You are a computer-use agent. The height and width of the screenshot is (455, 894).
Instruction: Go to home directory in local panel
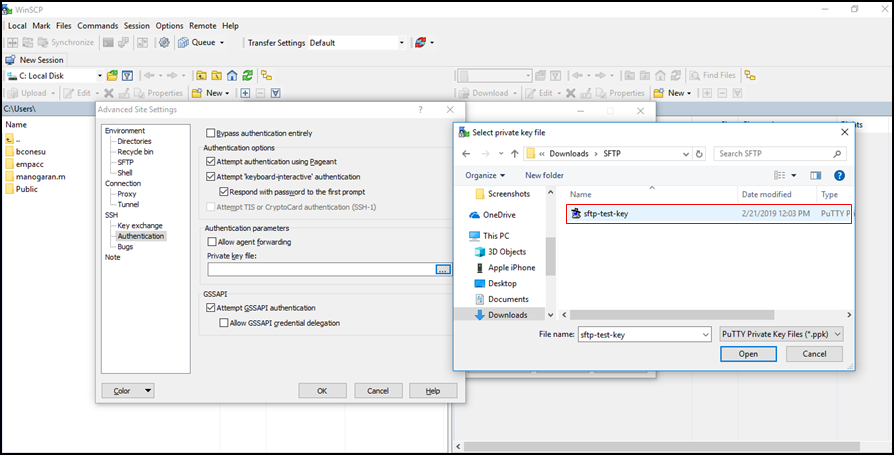[232, 75]
